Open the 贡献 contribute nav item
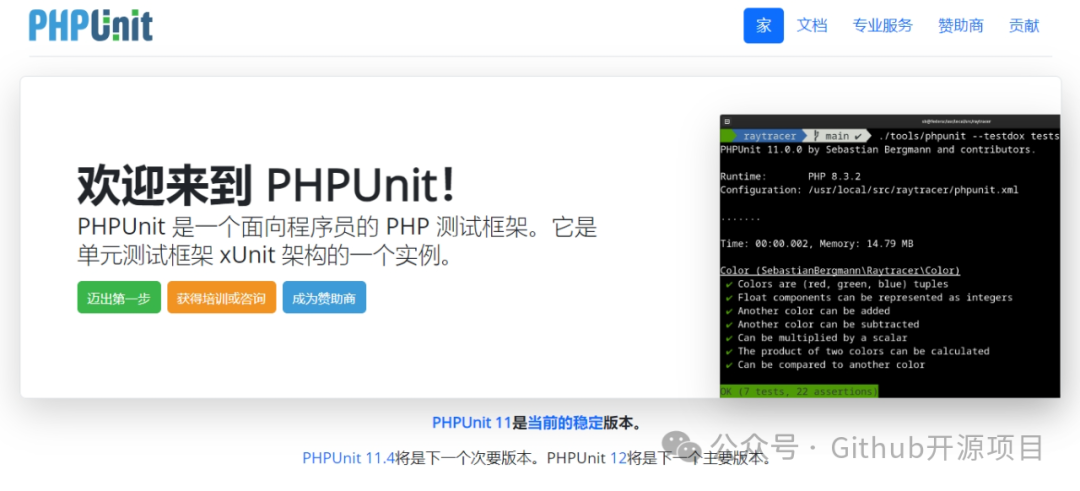The image size is (1080, 491). 1024,25
